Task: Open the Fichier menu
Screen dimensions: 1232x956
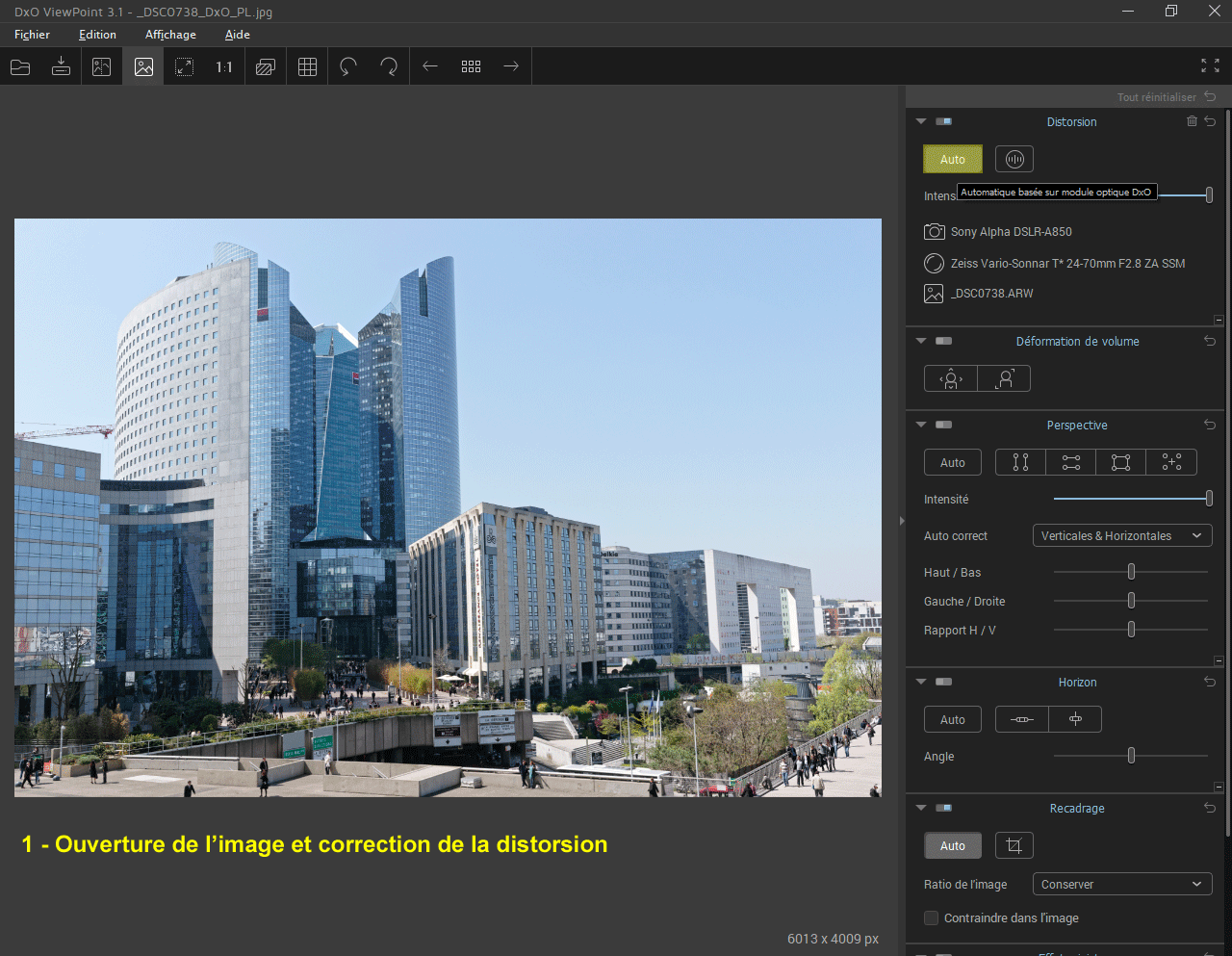Action: coord(32,35)
